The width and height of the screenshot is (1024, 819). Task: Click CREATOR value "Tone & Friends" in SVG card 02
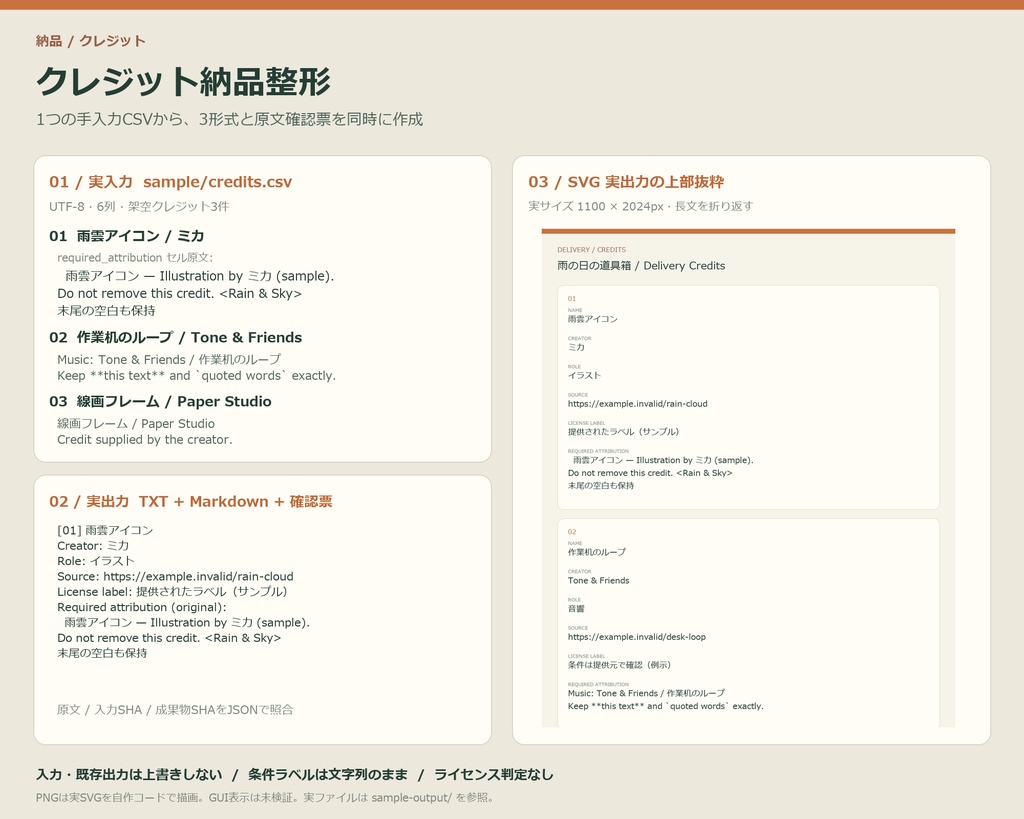coord(599,580)
